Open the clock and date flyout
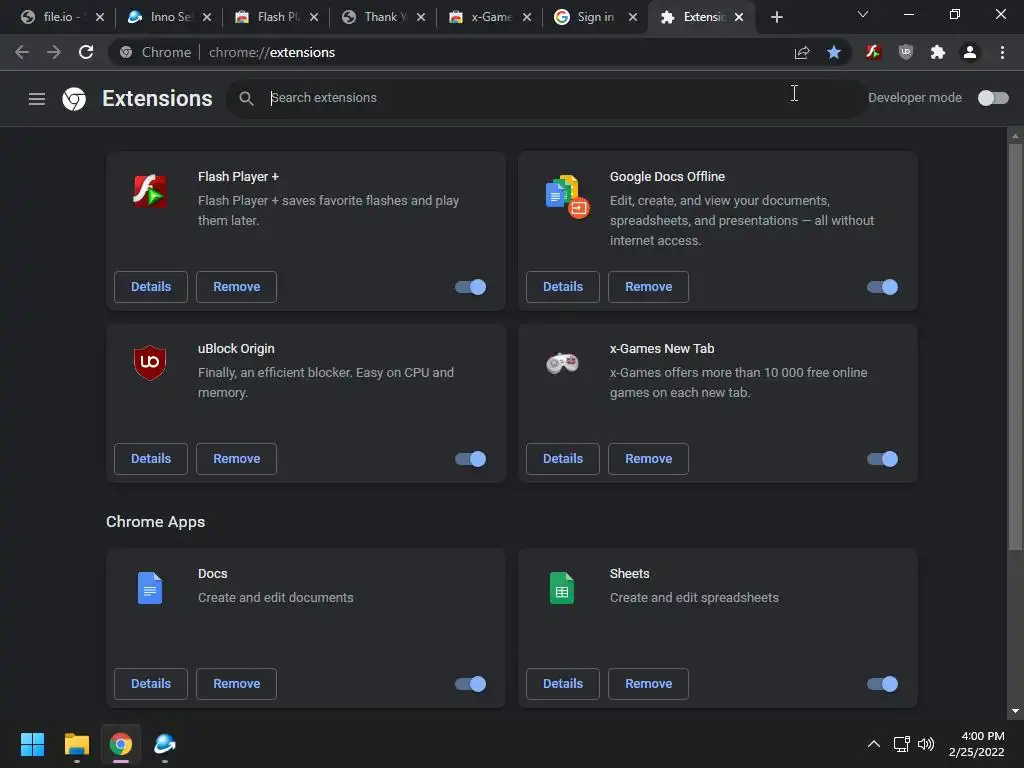Image resolution: width=1024 pixels, height=768 pixels. click(x=977, y=744)
